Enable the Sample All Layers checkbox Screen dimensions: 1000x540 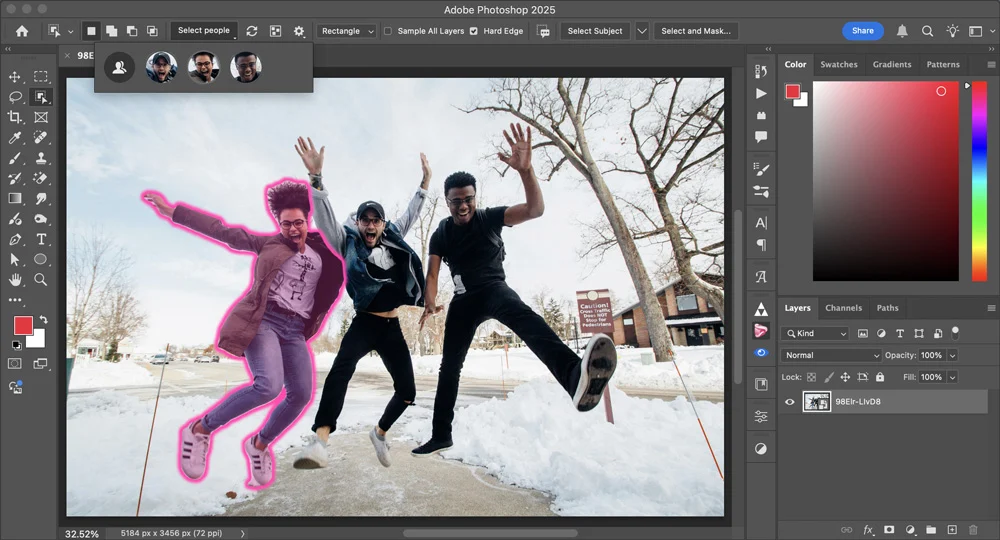coord(388,31)
